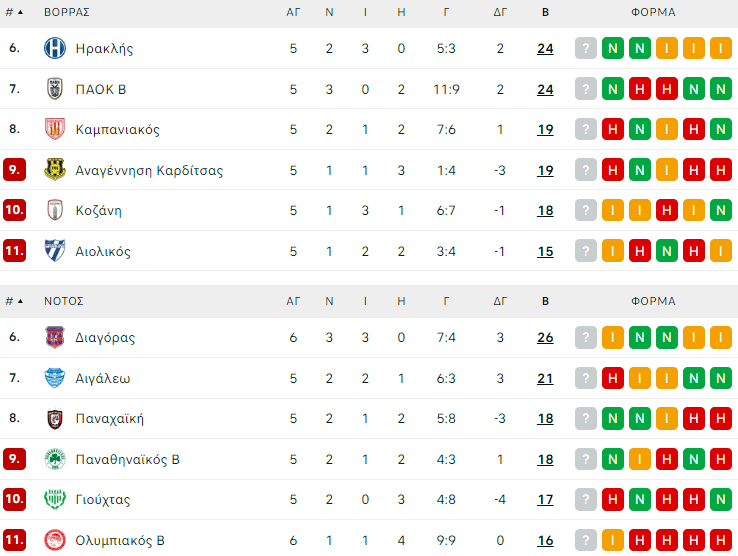Click Ηρακλής' most recent green win badge
The image size is (738, 556).
tap(613, 48)
